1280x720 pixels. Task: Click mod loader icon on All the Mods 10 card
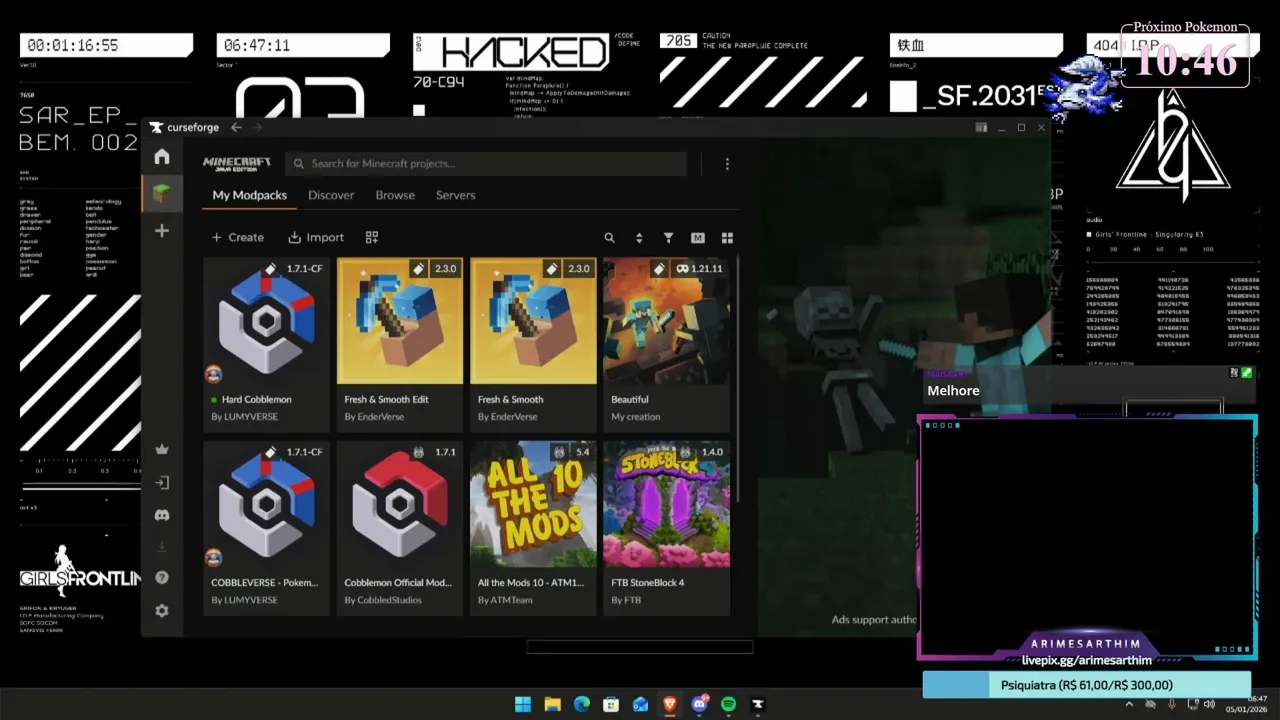tap(560, 452)
